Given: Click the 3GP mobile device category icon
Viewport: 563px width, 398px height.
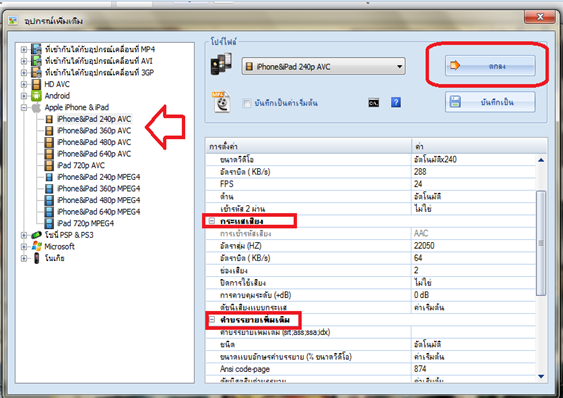Looking at the screenshot, I should pyautogui.click(x=36, y=72).
